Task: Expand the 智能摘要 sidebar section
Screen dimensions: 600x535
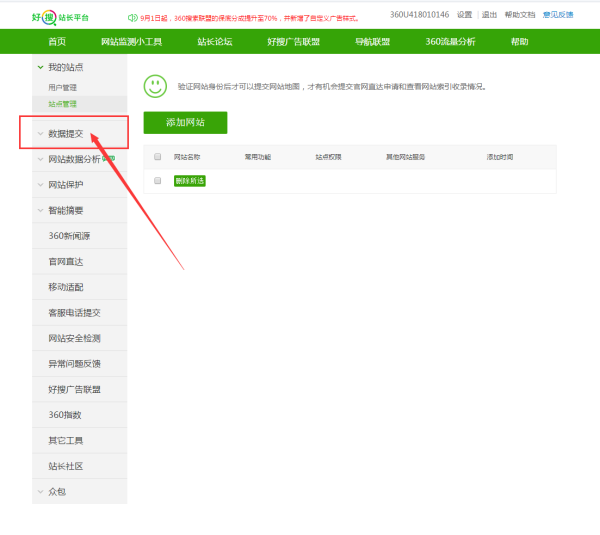Action: click(66, 211)
